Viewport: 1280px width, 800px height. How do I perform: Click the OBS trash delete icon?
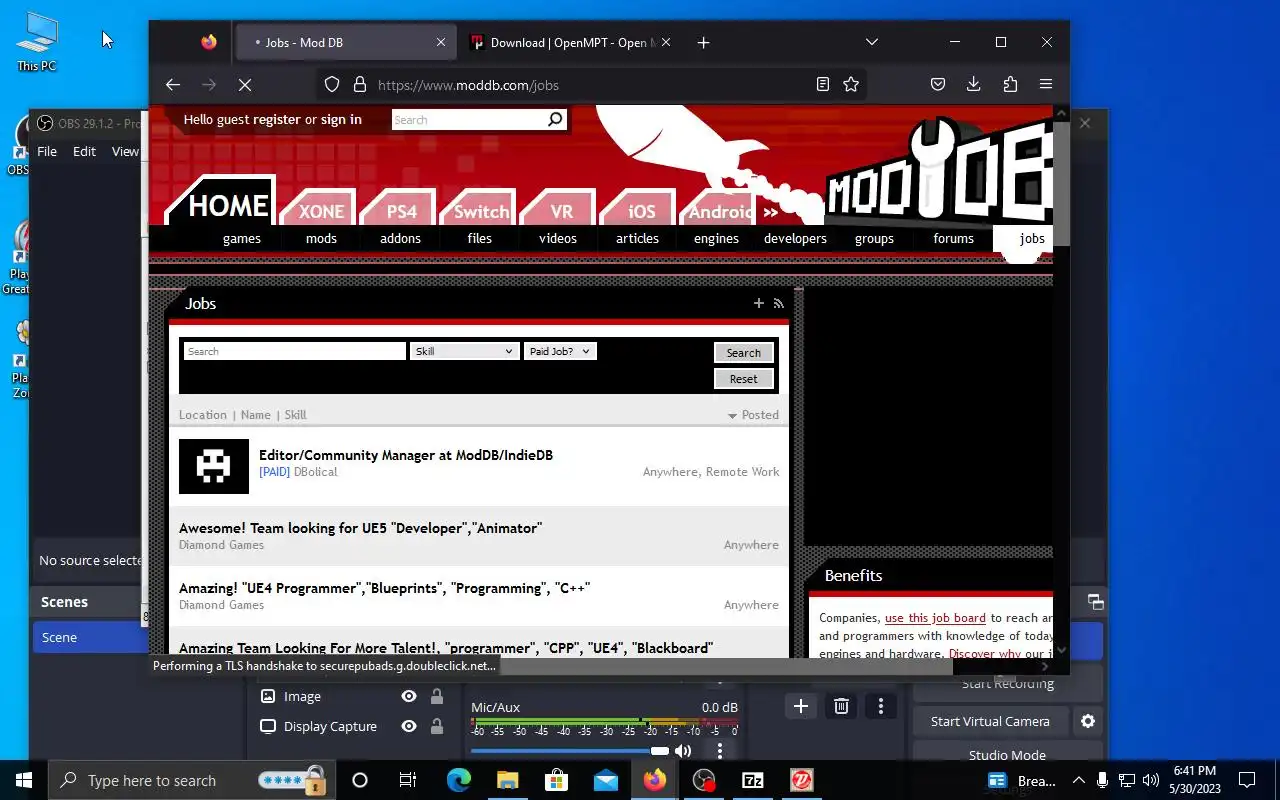pyautogui.click(x=841, y=707)
